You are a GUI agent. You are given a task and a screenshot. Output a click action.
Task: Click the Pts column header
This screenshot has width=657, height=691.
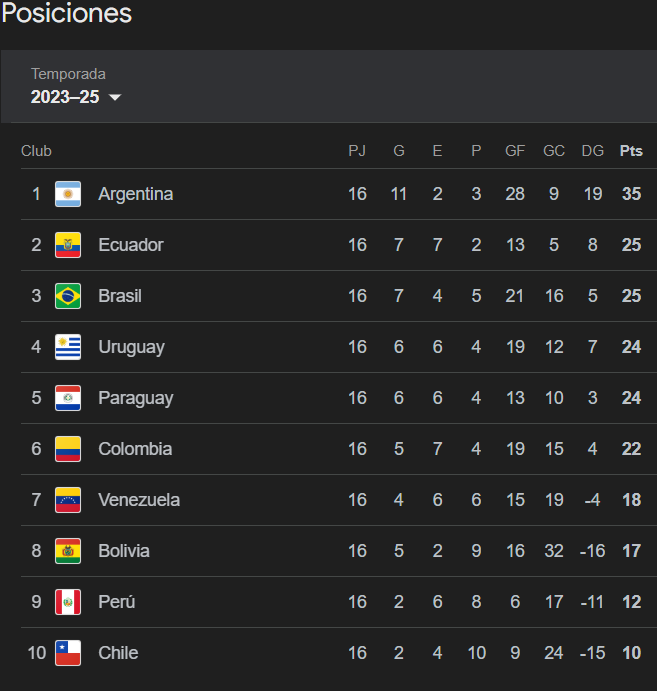click(631, 151)
